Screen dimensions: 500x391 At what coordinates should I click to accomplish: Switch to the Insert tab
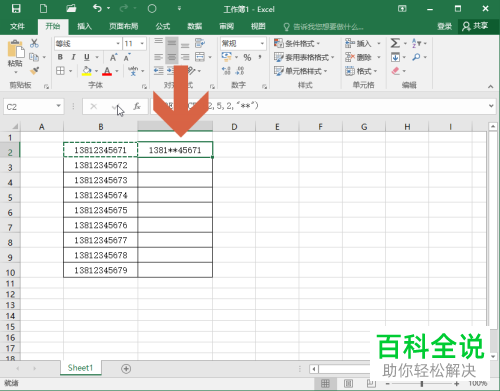pos(84,26)
